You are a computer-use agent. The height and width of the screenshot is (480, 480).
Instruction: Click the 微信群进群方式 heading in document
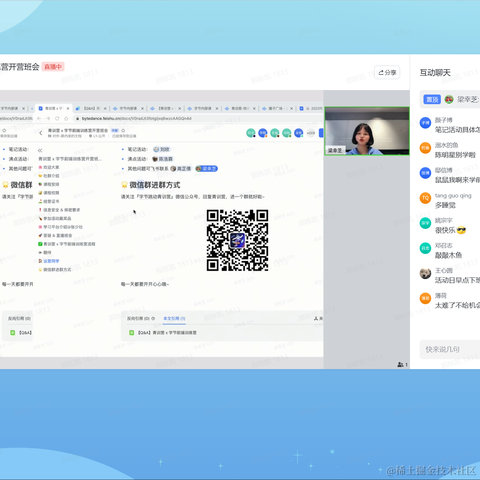(155, 185)
